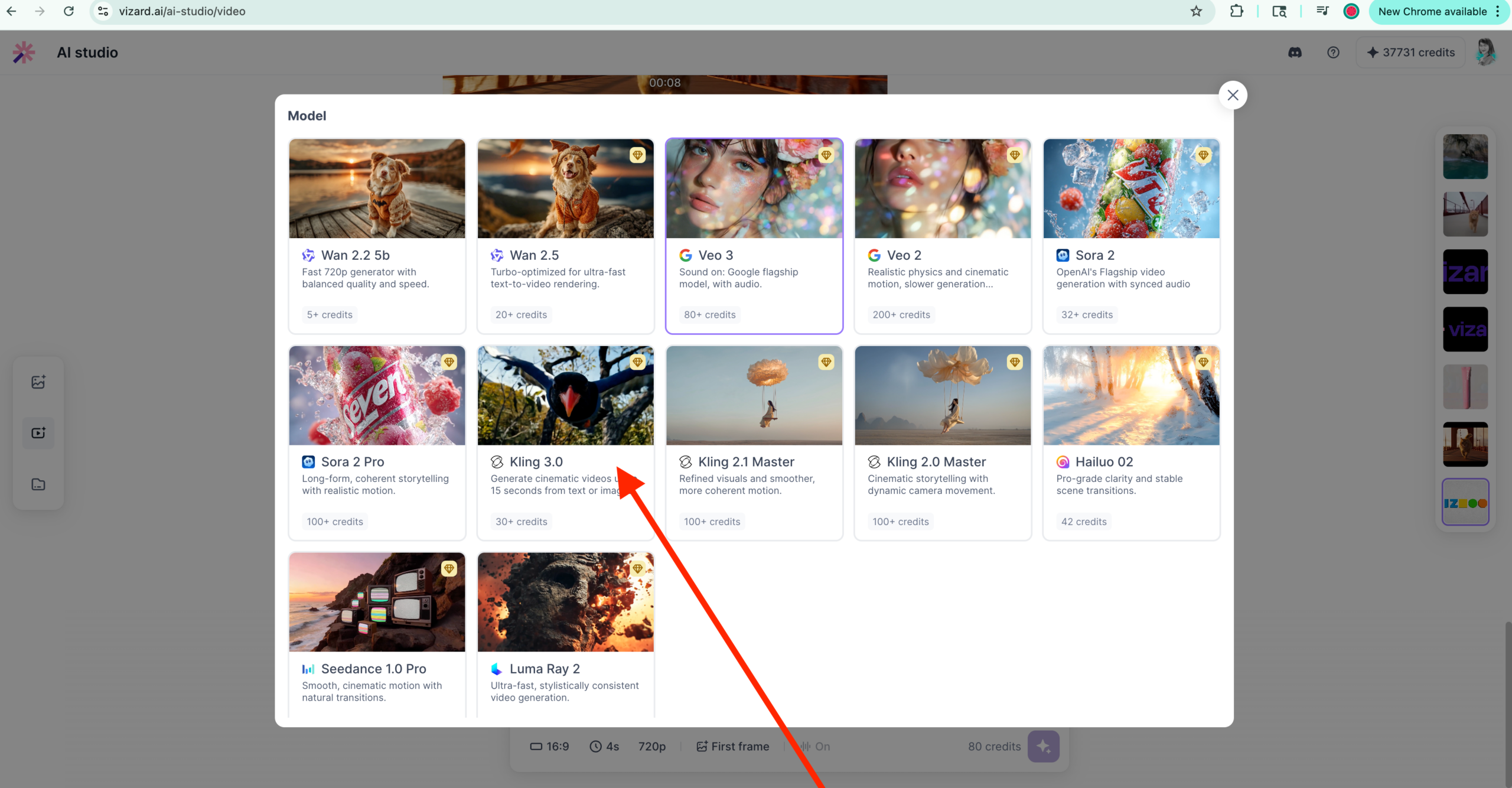Image resolution: width=1512 pixels, height=788 pixels.
Task: Open the help question mark icon
Action: [x=1334, y=52]
